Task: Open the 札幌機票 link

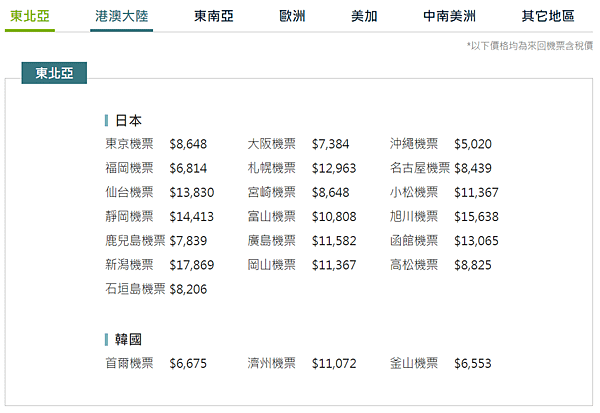Action: click(x=271, y=168)
